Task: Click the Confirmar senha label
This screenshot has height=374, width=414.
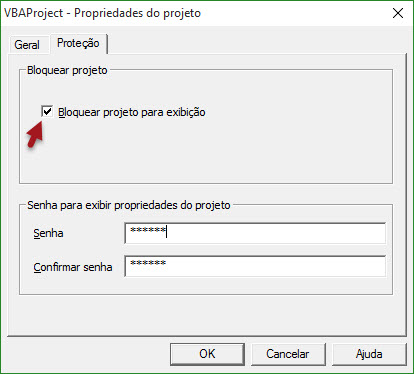Action: click(73, 267)
